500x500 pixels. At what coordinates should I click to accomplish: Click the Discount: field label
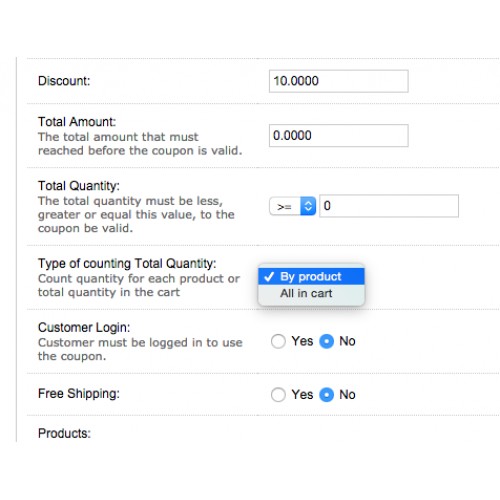64,81
